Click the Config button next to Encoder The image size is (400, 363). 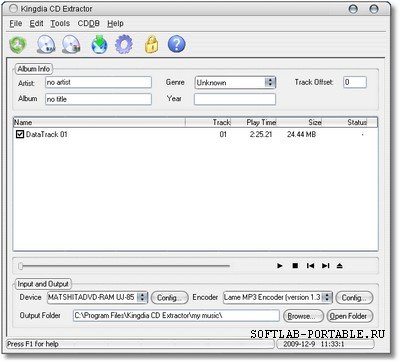point(354,298)
